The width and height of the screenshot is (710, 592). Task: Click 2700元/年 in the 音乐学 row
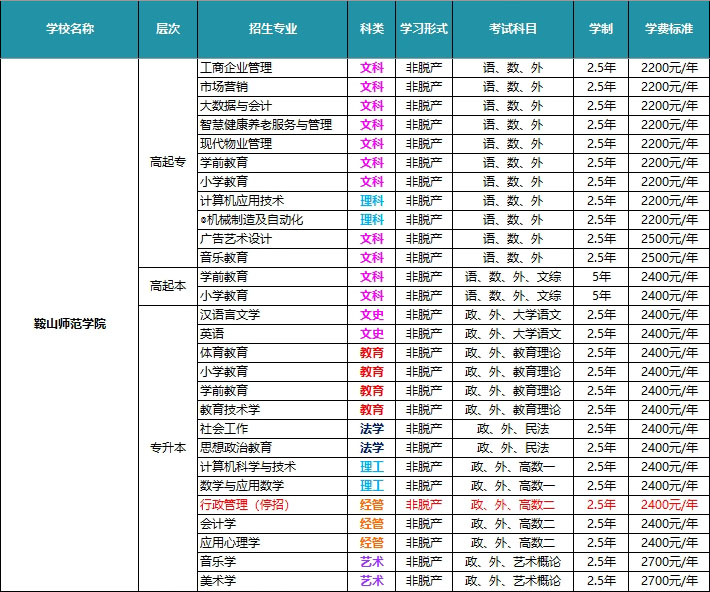(669, 562)
